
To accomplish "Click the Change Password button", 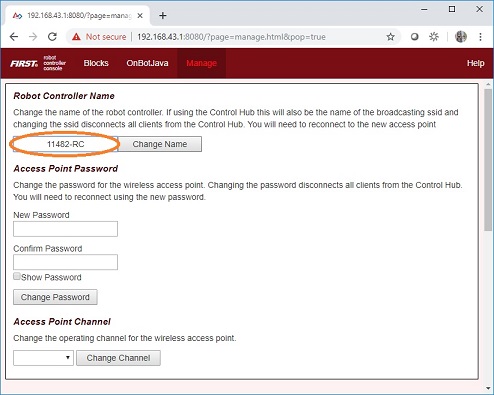I will pos(55,297).
